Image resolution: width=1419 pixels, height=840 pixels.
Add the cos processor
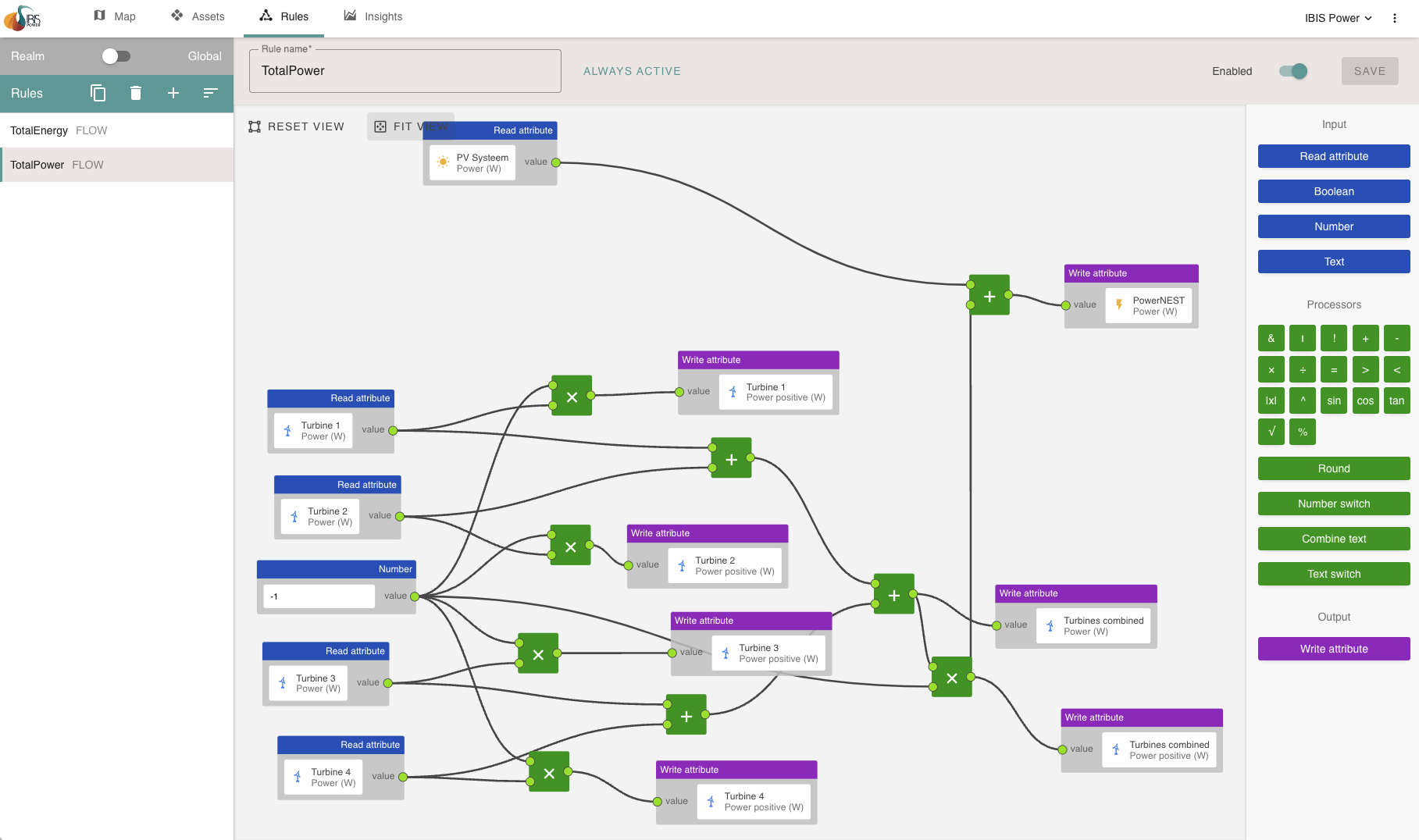coord(1365,400)
